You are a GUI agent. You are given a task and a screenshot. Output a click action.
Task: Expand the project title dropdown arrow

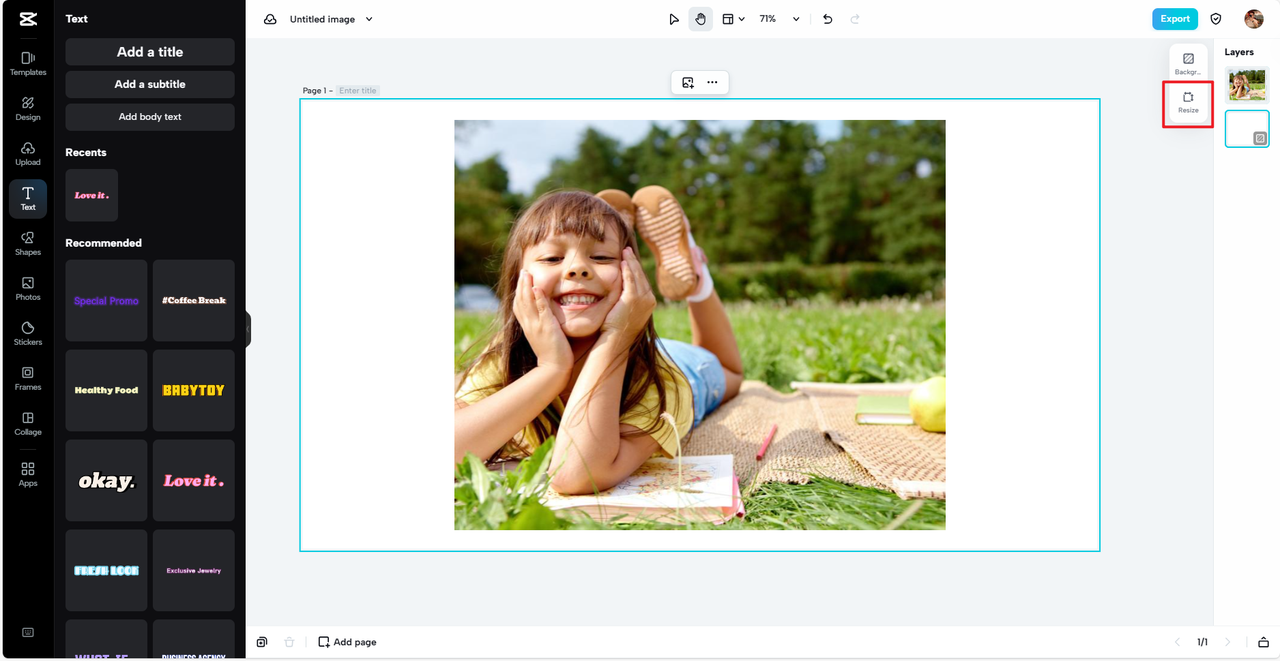369,19
